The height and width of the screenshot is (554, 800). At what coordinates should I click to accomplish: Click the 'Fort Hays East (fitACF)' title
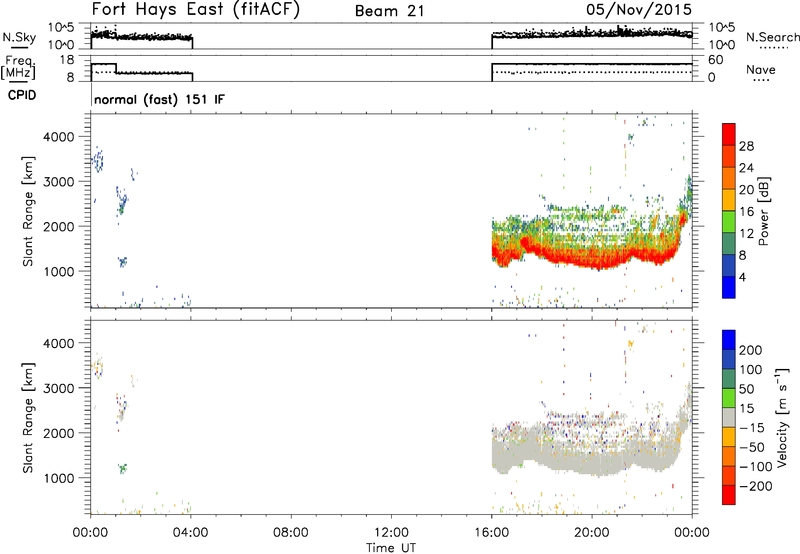tap(196, 9)
